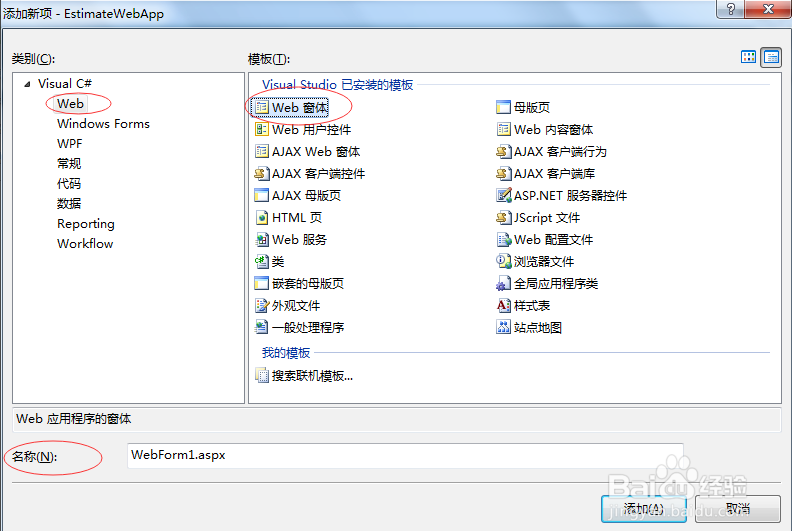Choose the ASP.NET 服务器控件 template icon
The image size is (792, 531).
(x=504, y=196)
